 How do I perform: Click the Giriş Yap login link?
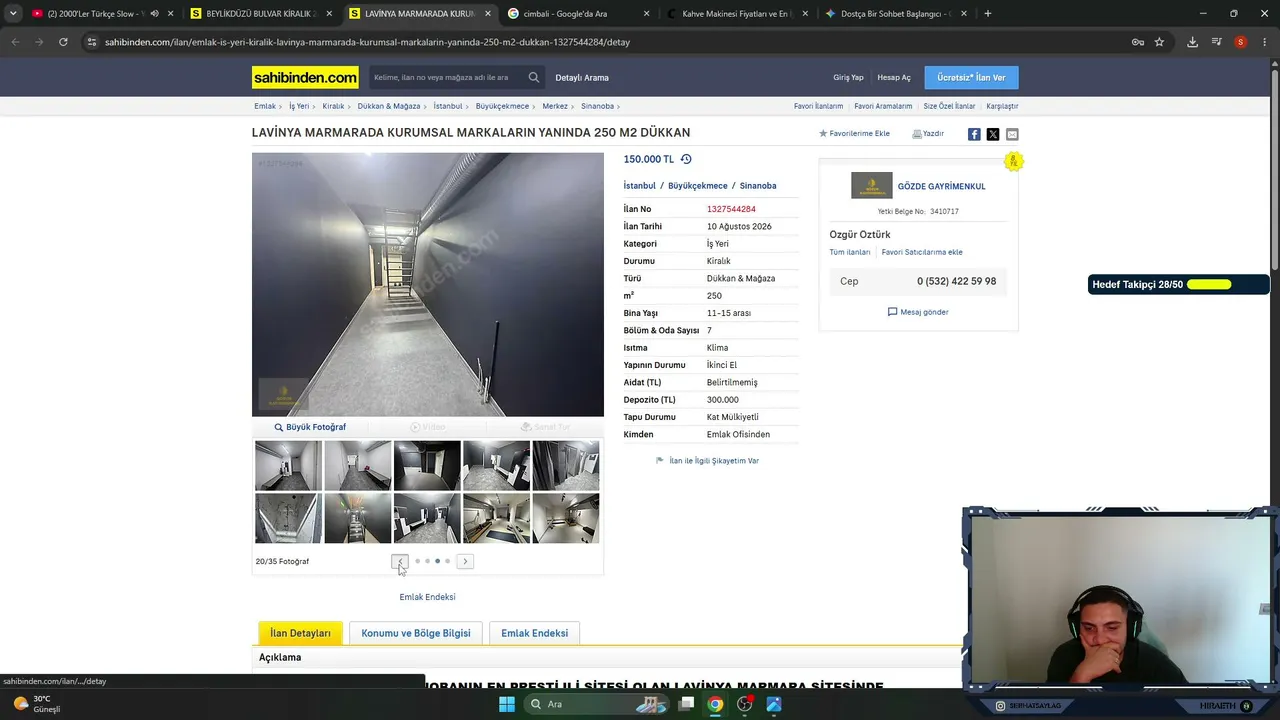[x=848, y=78]
